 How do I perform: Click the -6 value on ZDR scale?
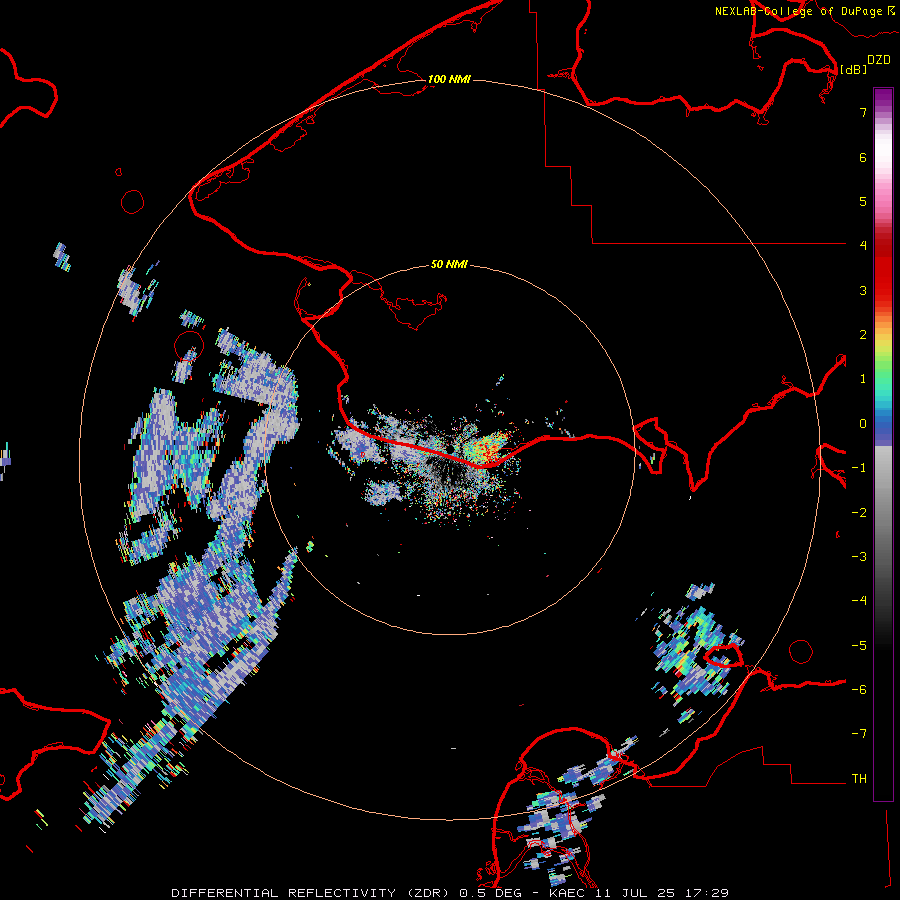859,690
